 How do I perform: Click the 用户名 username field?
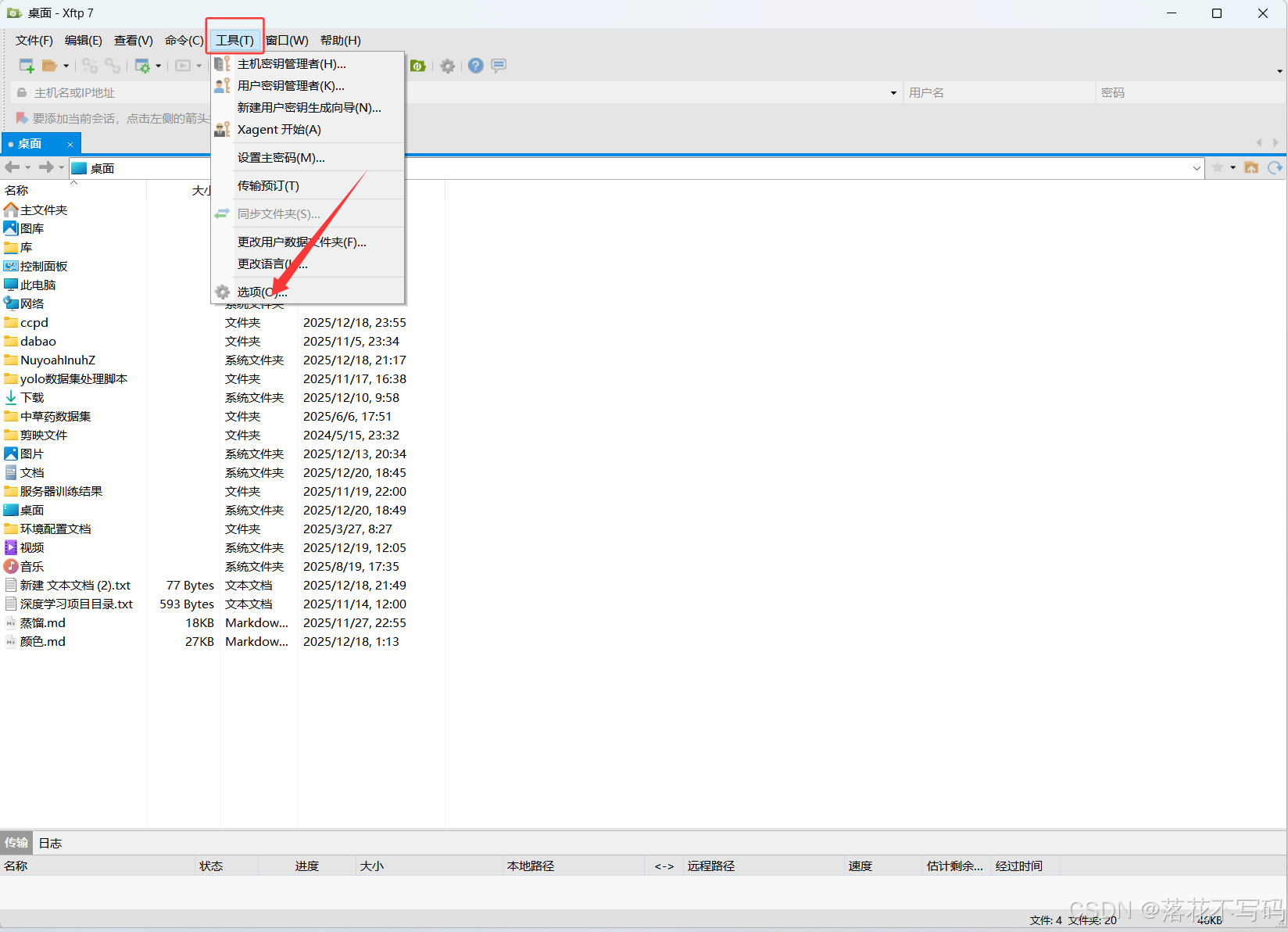998,93
